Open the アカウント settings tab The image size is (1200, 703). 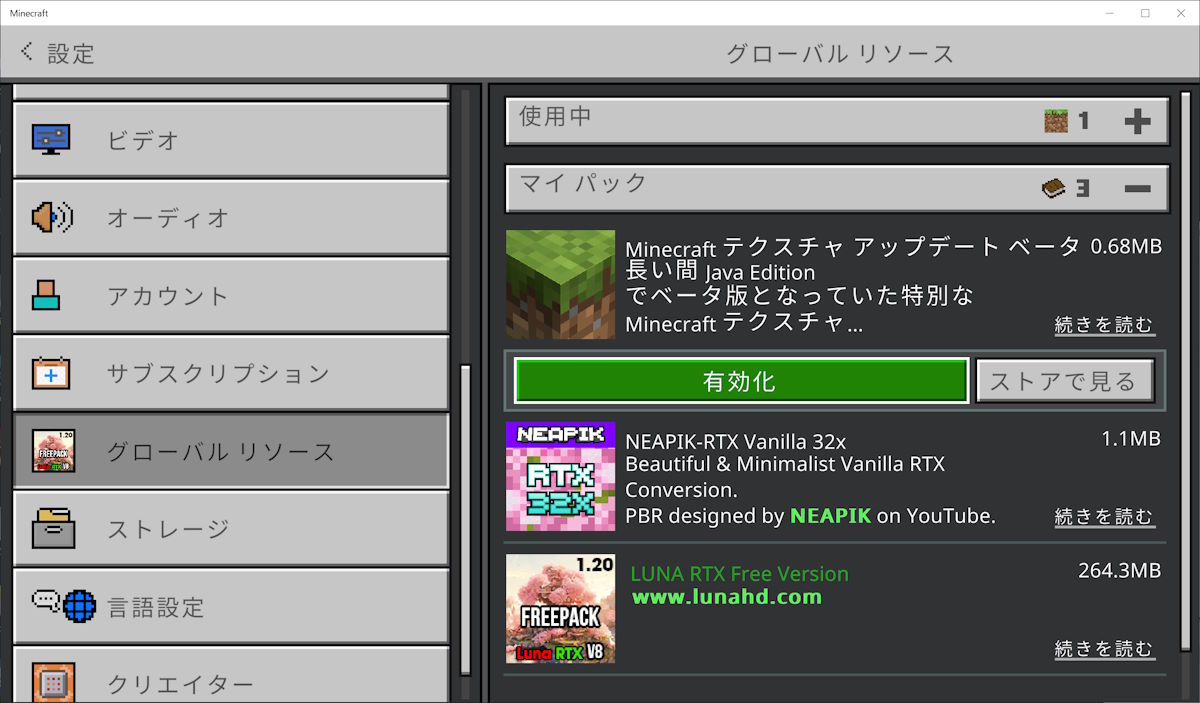coord(231,296)
